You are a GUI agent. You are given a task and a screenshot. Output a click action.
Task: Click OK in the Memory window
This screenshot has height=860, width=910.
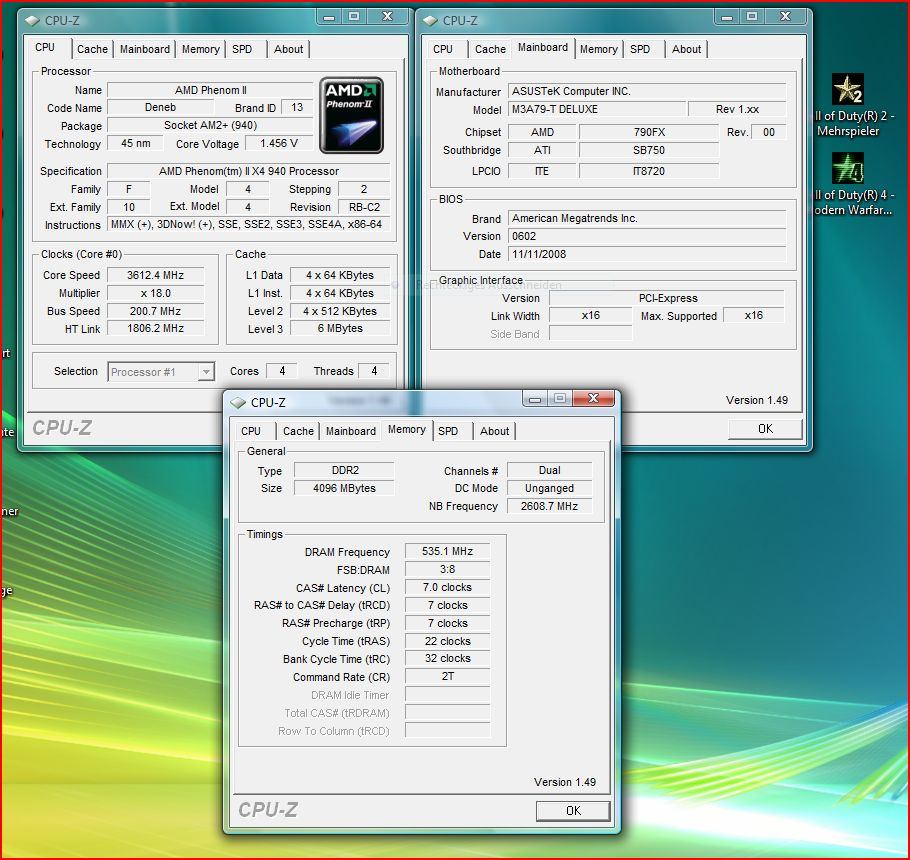tap(573, 811)
